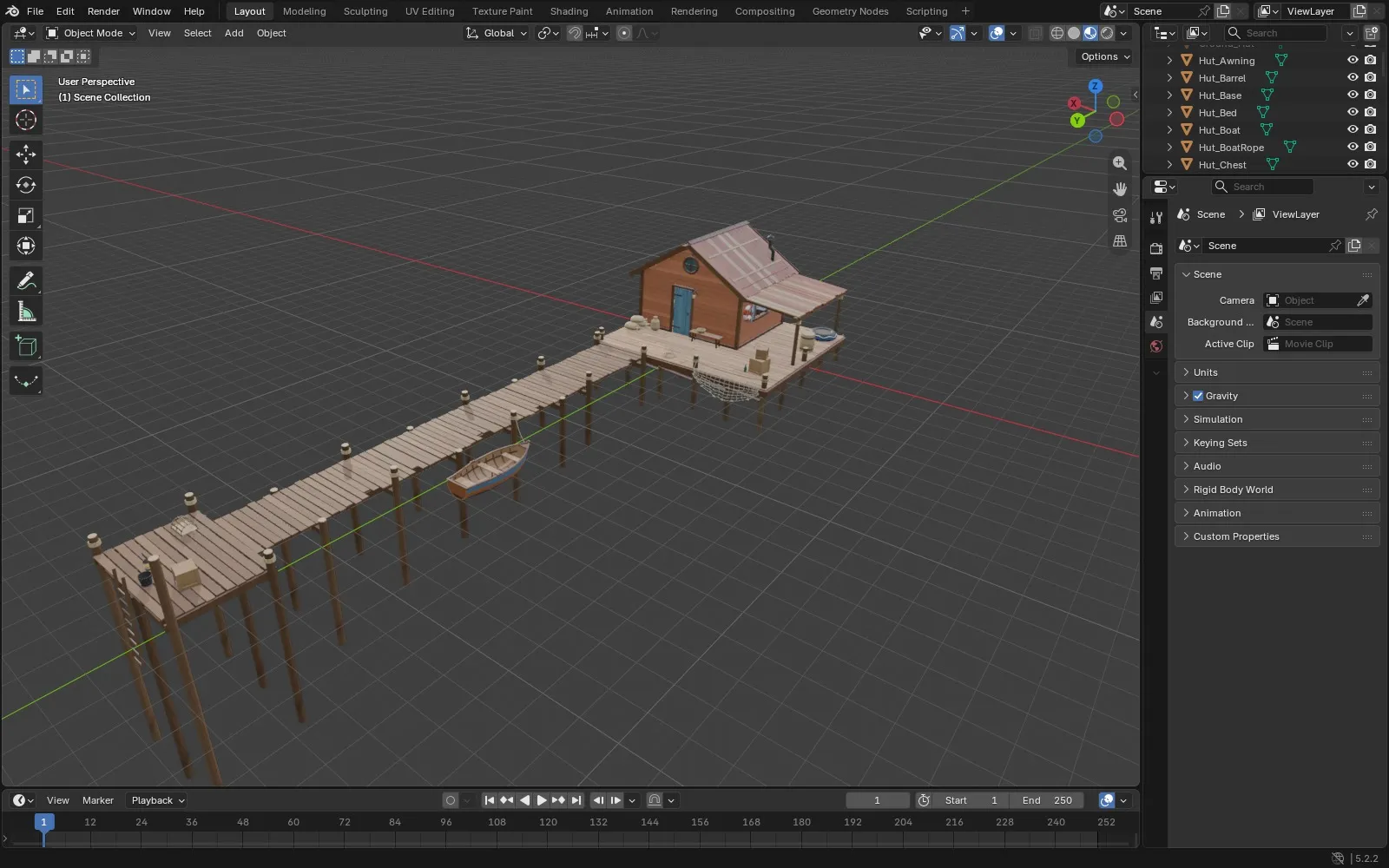Hide Hut_Awning with its eye icon
1389x868 pixels.
pos(1353,61)
